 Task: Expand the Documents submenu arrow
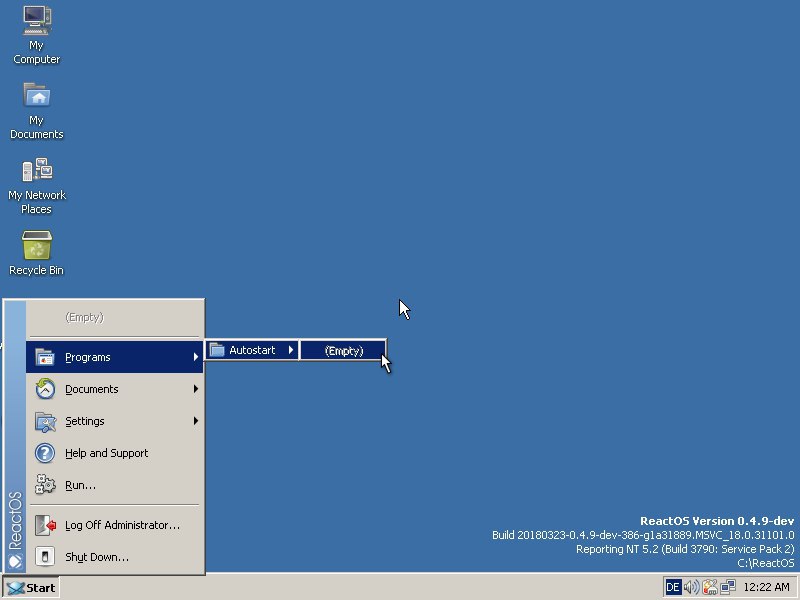pyautogui.click(x=196, y=389)
